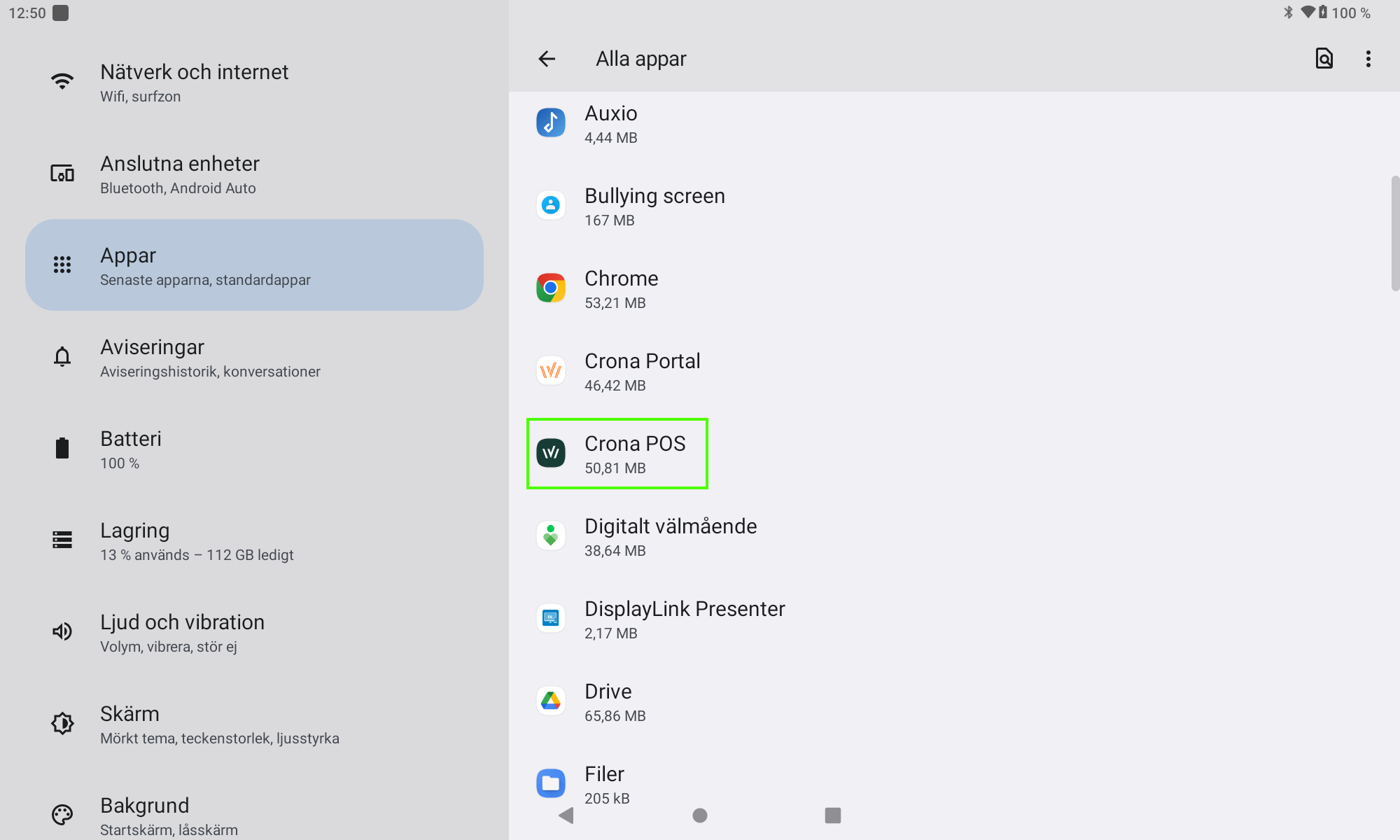Open Batteri settings
Screen dimensions: 1400x840
(131, 449)
